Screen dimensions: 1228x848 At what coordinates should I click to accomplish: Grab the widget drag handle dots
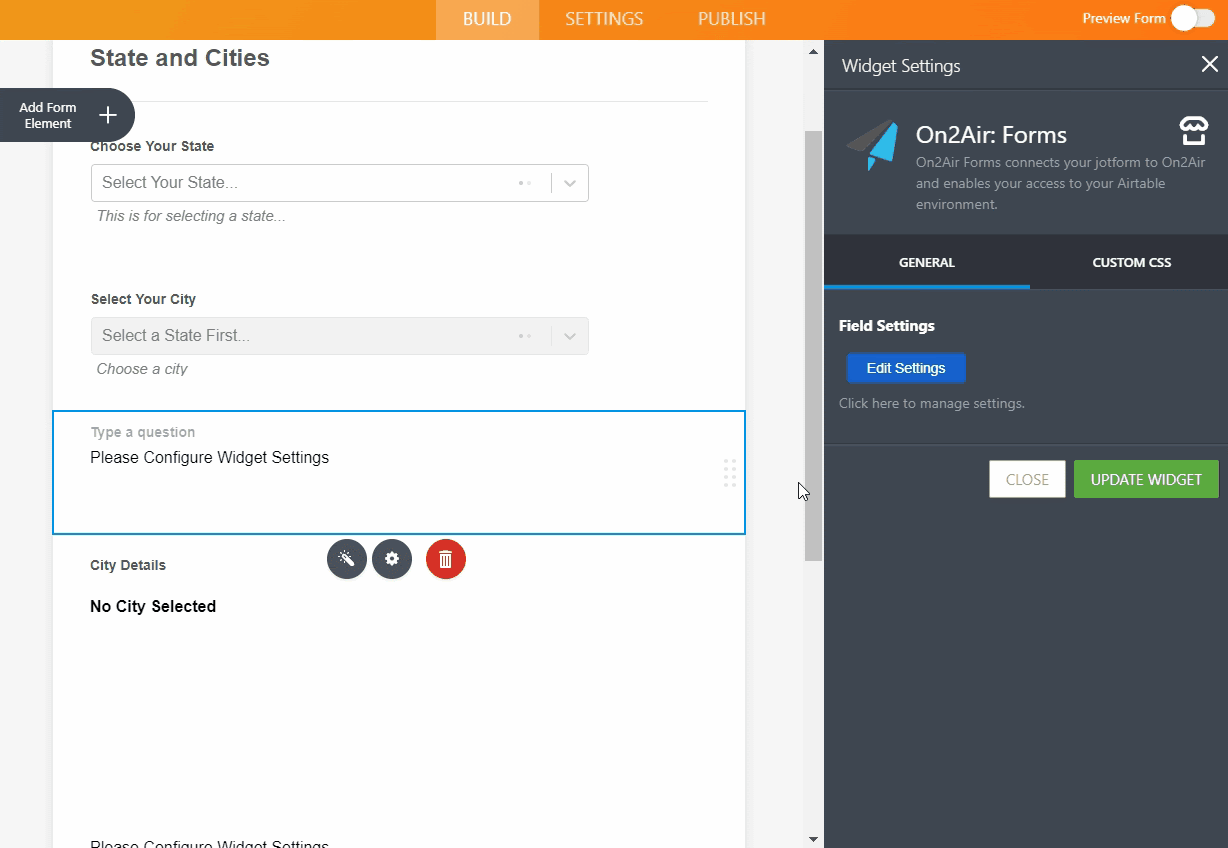pyautogui.click(x=730, y=473)
